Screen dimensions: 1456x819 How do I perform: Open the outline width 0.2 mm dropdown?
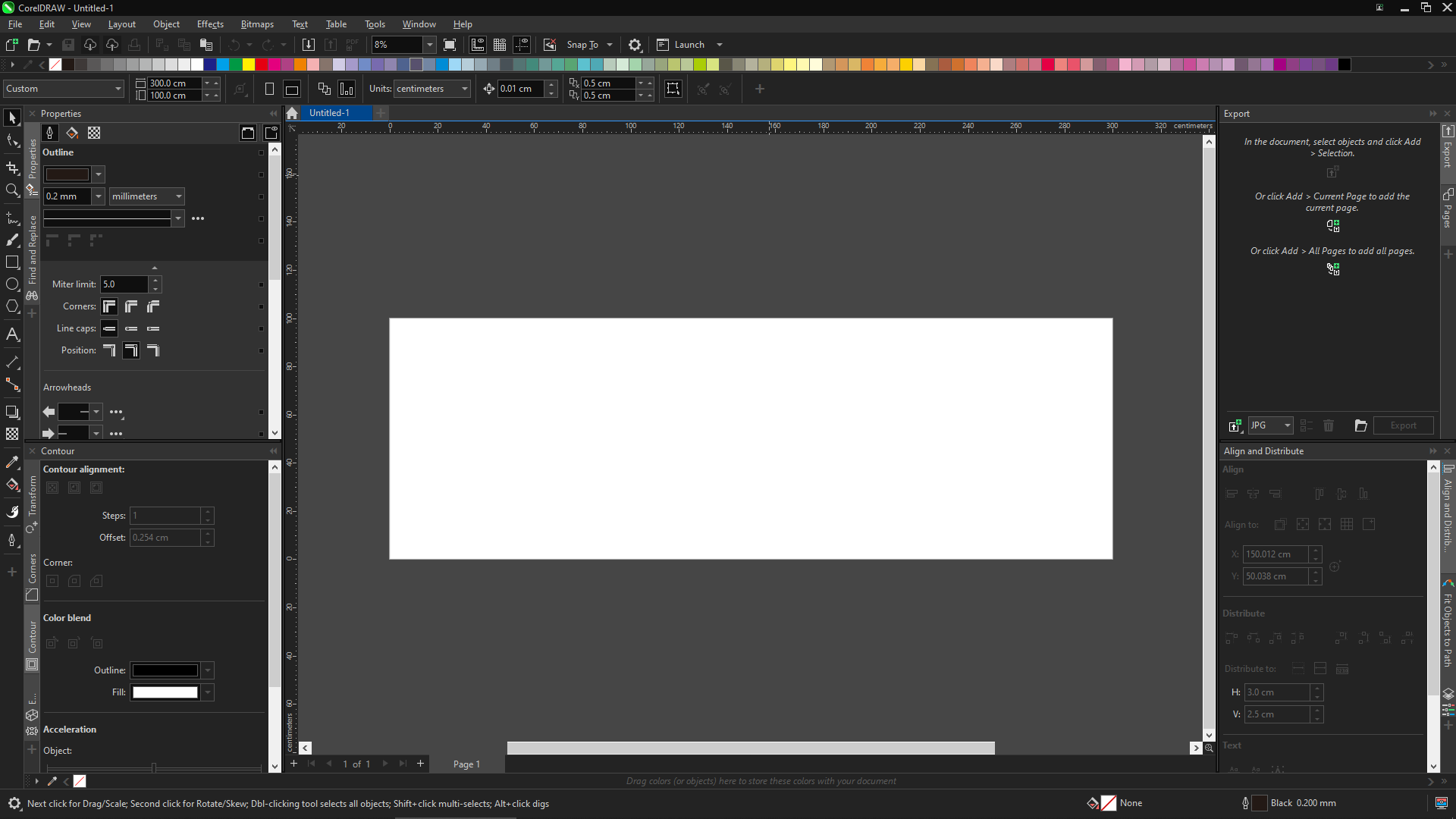(98, 196)
